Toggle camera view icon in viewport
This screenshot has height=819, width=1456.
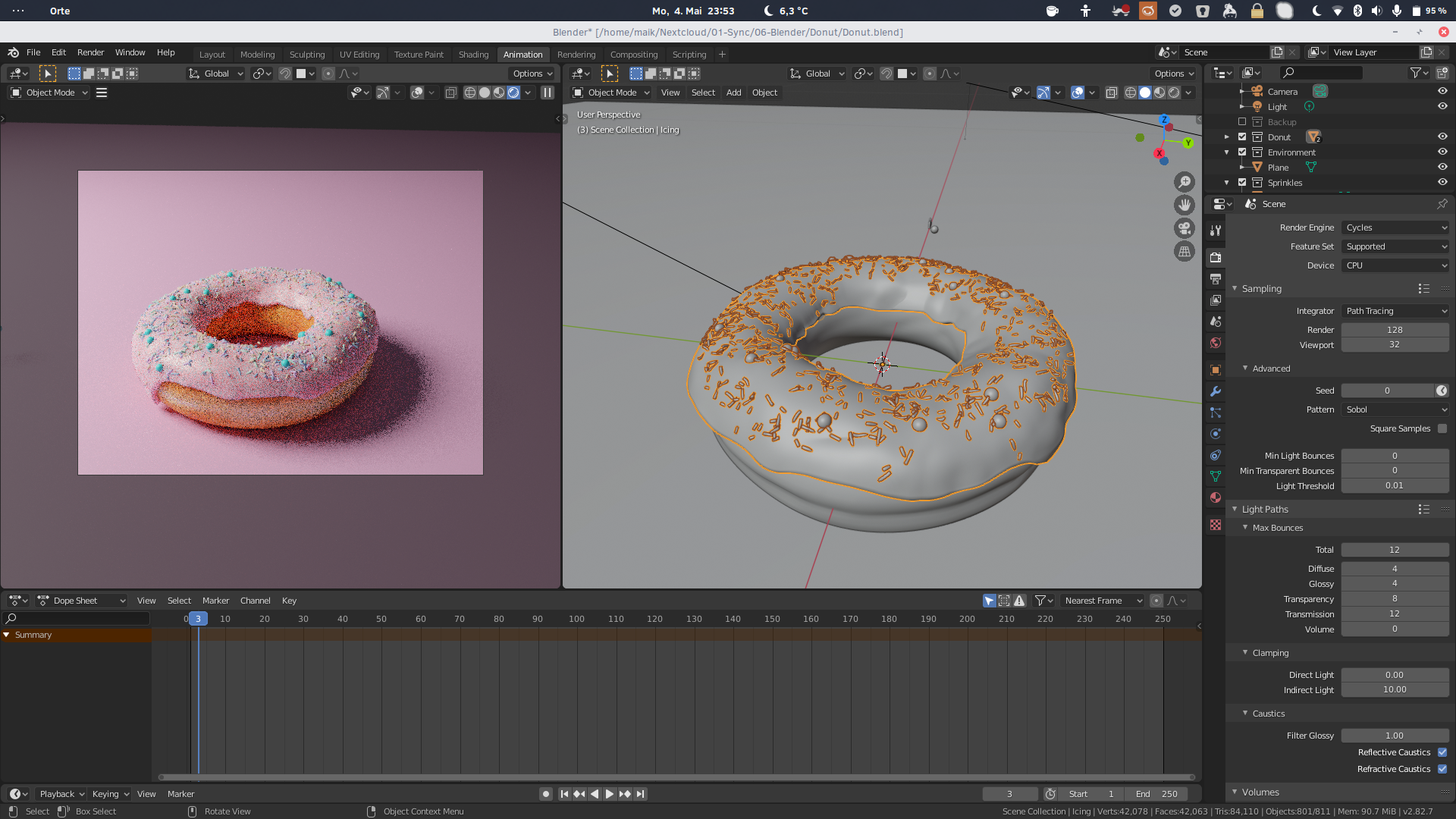click(x=1184, y=228)
